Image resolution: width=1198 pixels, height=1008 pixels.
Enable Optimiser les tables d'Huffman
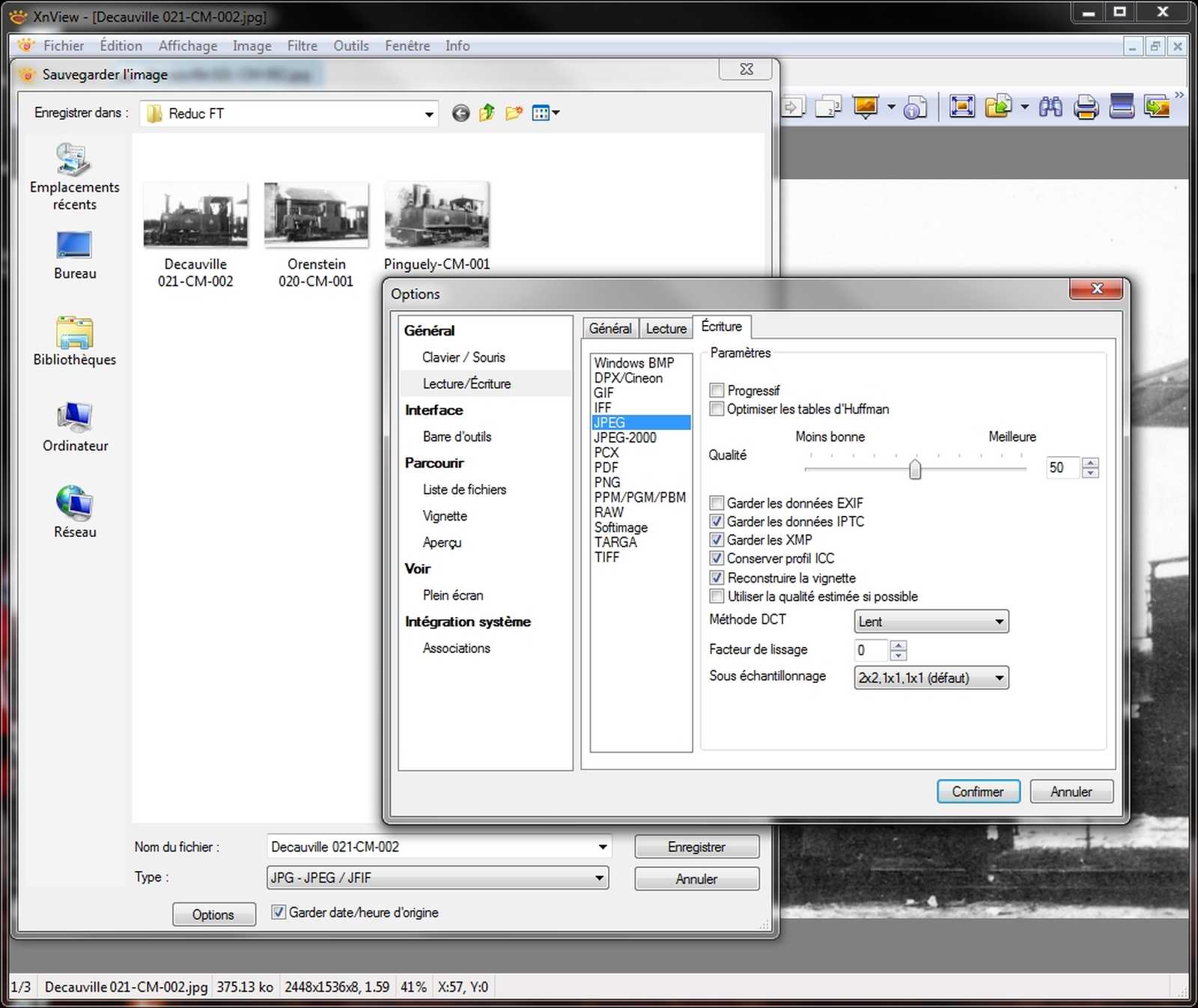[x=717, y=409]
